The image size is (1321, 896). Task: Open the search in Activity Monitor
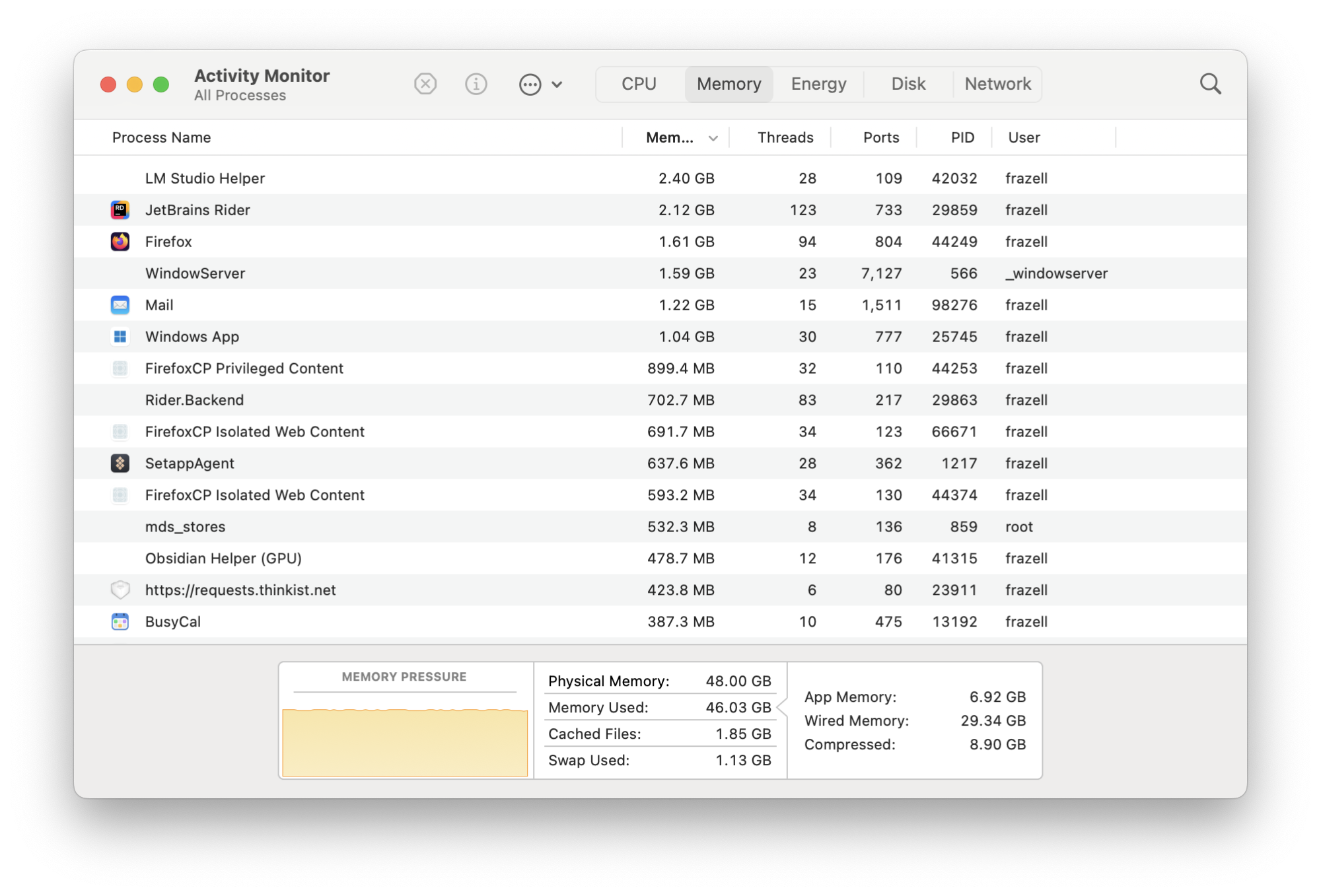click(1211, 84)
